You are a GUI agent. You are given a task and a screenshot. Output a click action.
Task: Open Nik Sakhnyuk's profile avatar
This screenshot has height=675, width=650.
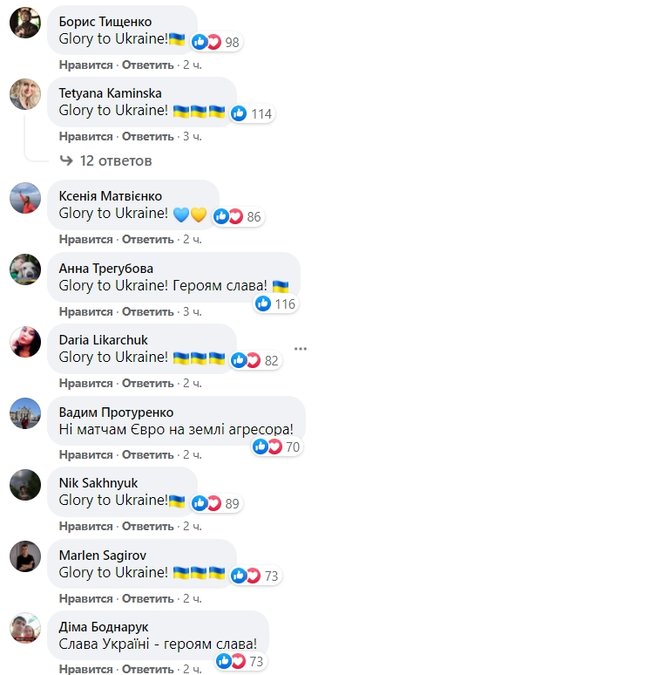25,485
